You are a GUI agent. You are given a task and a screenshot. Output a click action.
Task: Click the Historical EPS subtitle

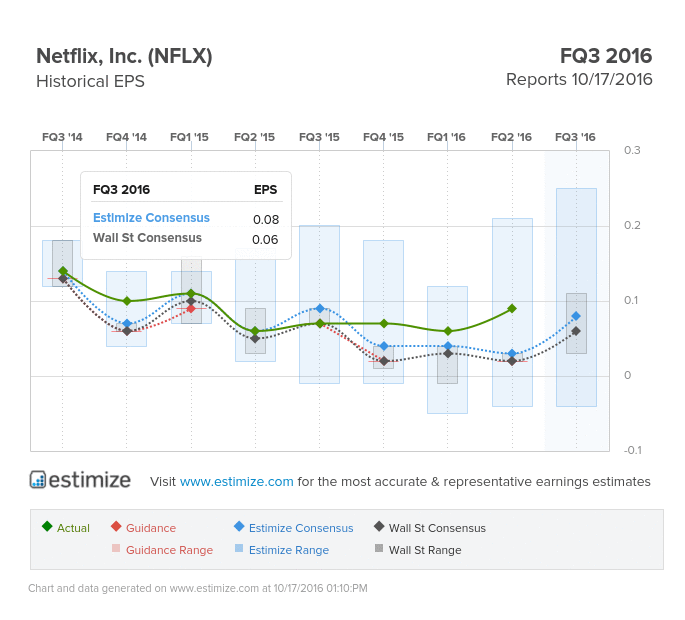pyautogui.click(x=90, y=81)
